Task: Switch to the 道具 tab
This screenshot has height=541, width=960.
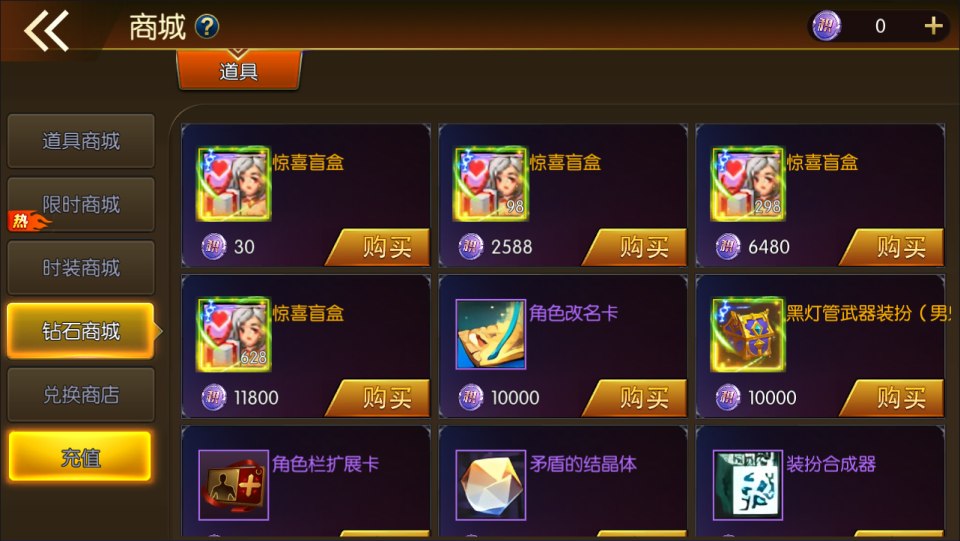Action: click(x=239, y=70)
